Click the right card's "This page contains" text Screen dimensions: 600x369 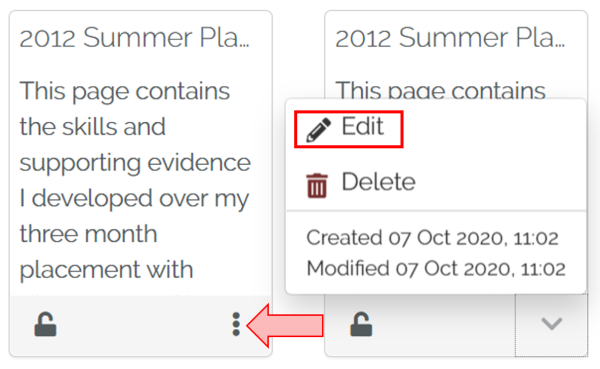(440, 89)
